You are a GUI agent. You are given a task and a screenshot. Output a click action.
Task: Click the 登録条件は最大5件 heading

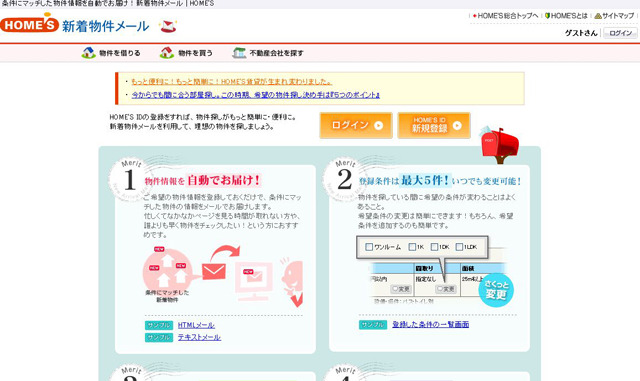(x=440, y=180)
